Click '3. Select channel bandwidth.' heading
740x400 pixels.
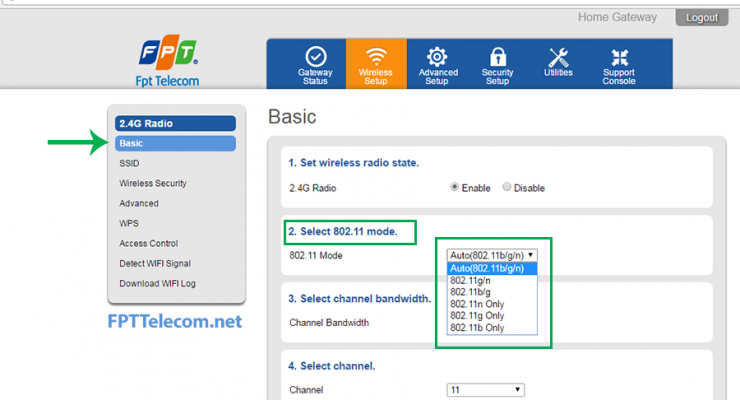pos(360,299)
